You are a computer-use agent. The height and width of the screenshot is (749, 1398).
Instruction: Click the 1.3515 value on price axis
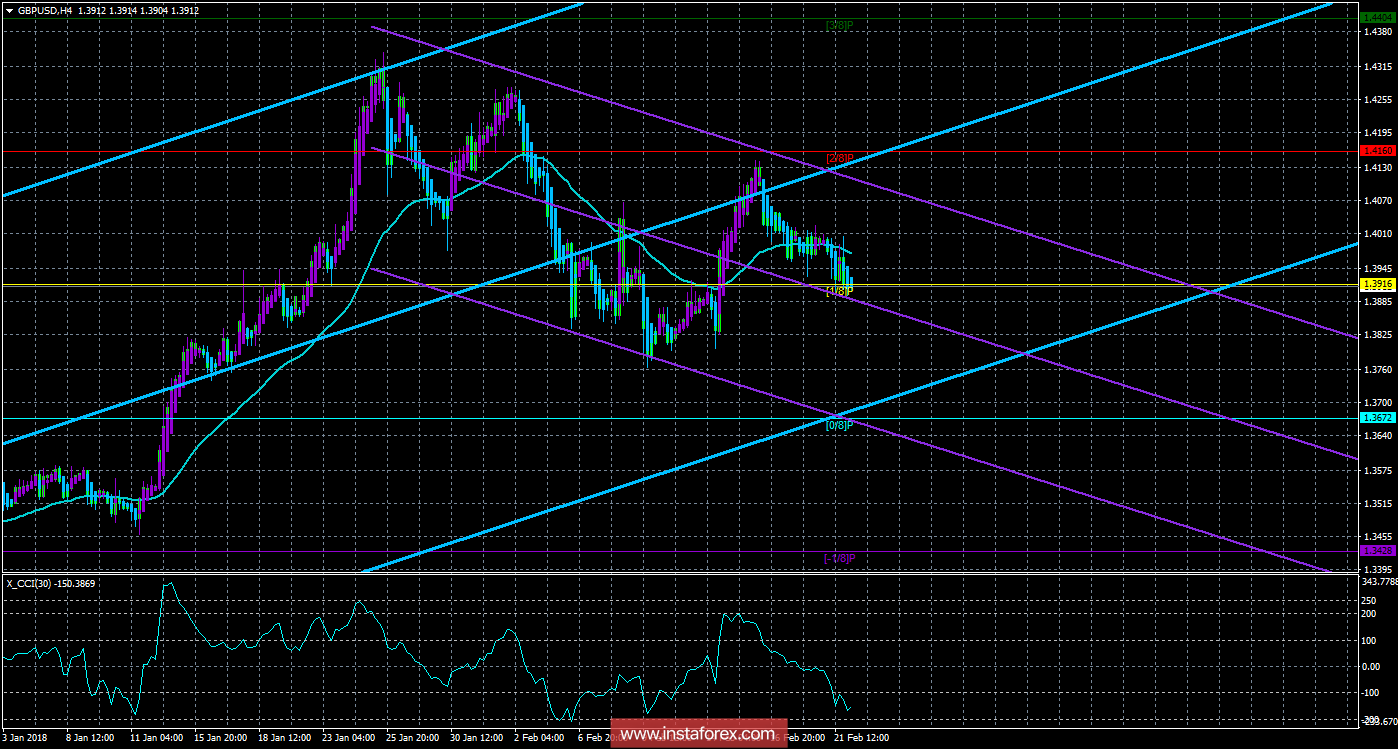(x=1377, y=503)
